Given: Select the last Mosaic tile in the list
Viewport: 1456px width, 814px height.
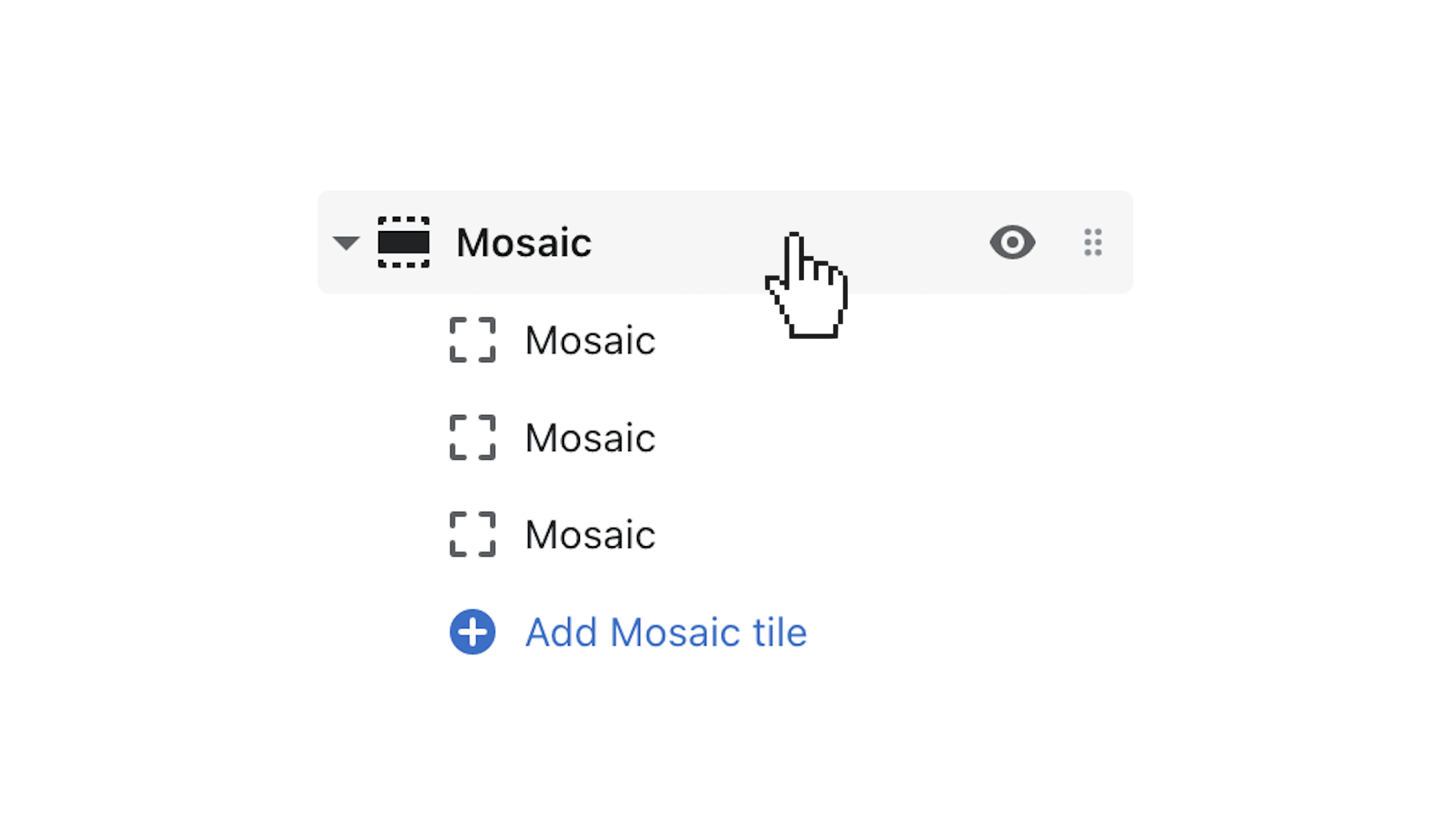Looking at the screenshot, I should [x=590, y=535].
